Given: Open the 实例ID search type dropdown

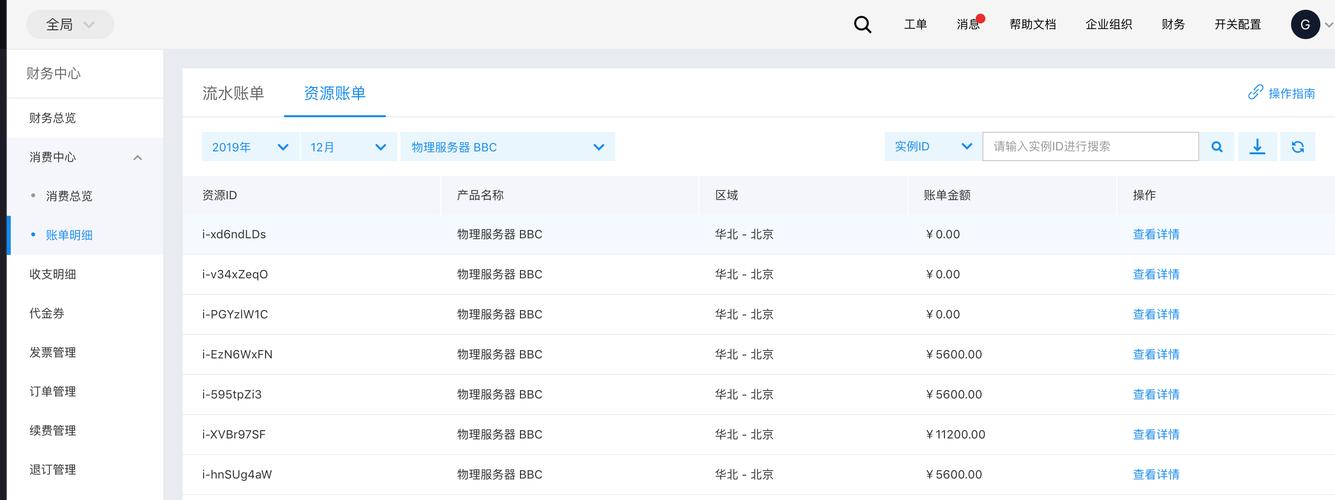Looking at the screenshot, I should [933, 147].
